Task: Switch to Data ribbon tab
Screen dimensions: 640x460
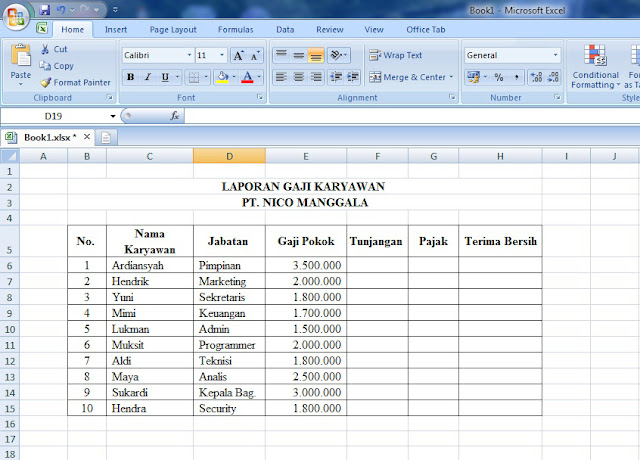Action: pyautogui.click(x=285, y=29)
